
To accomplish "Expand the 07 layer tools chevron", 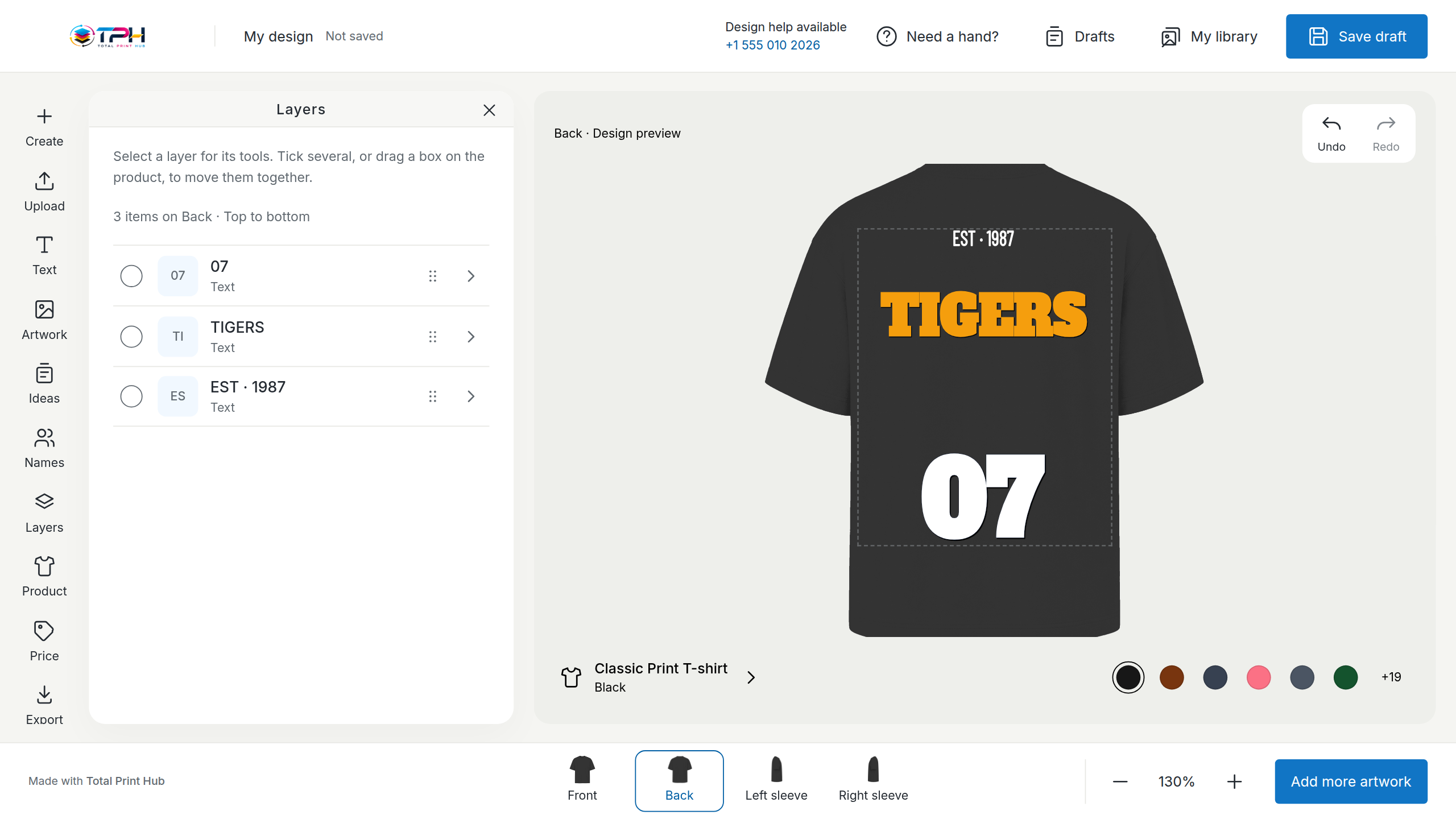I will coord(471,276).
